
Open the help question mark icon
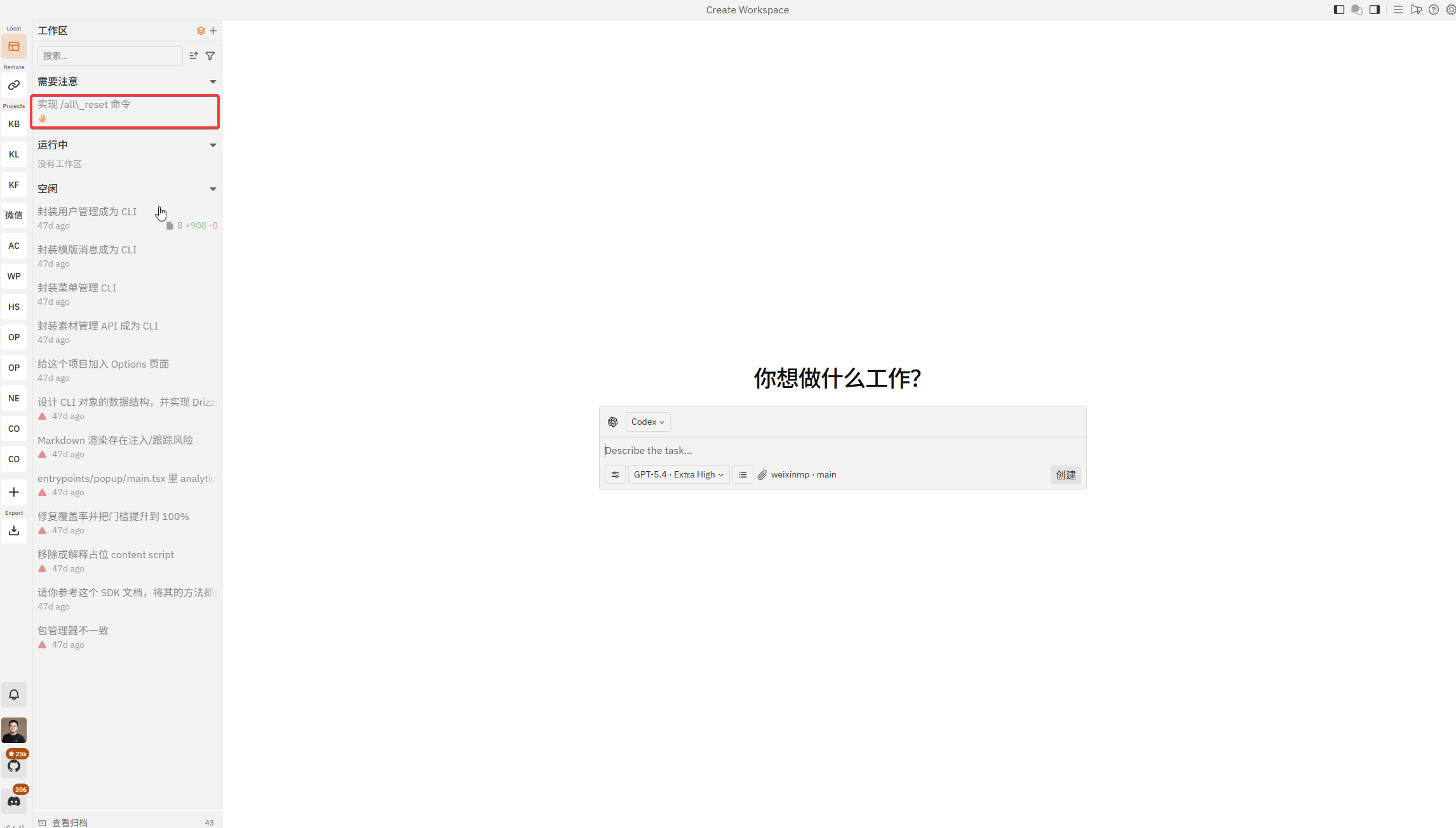click(1434, 10)
